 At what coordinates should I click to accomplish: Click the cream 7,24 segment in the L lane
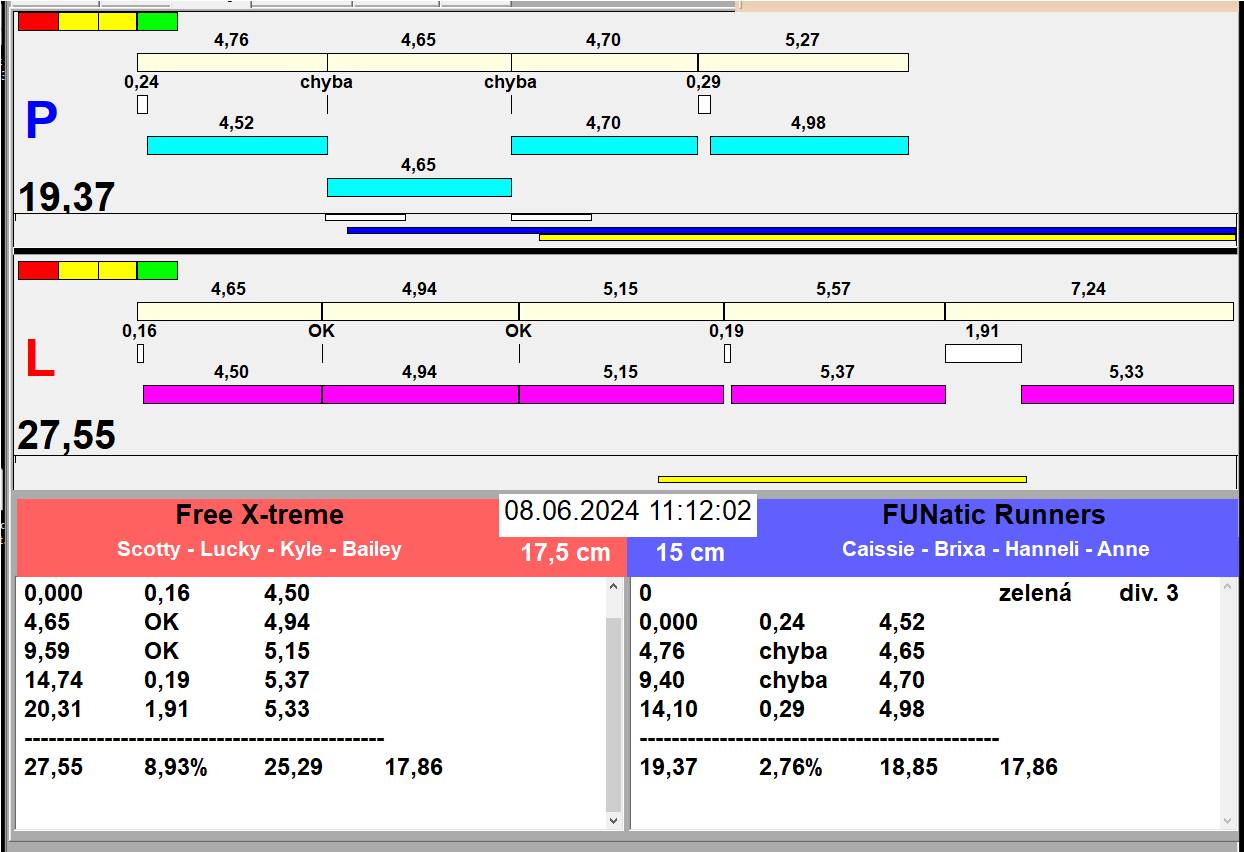click(1089, 311)
